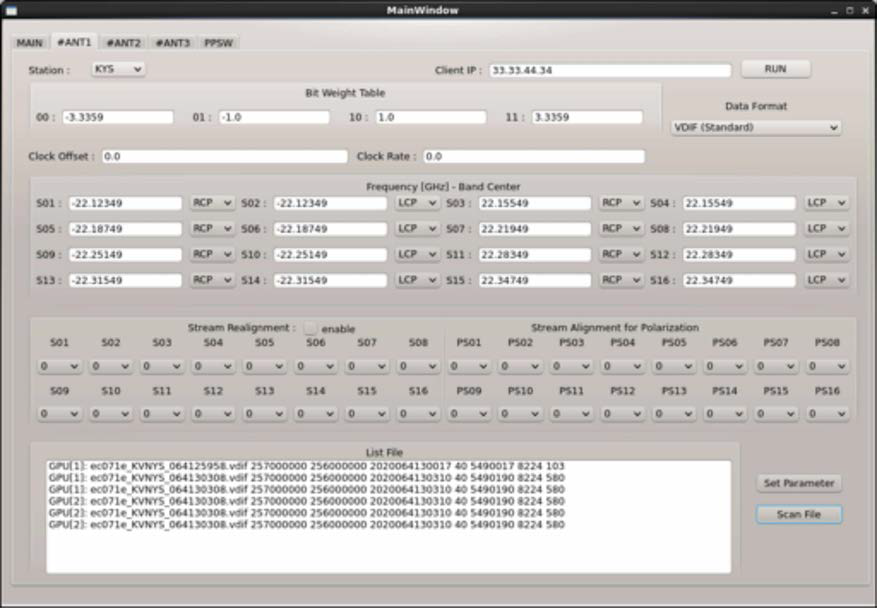
Task: Open the PS06 alignment dropdown
Action: [x=724, y=366]
